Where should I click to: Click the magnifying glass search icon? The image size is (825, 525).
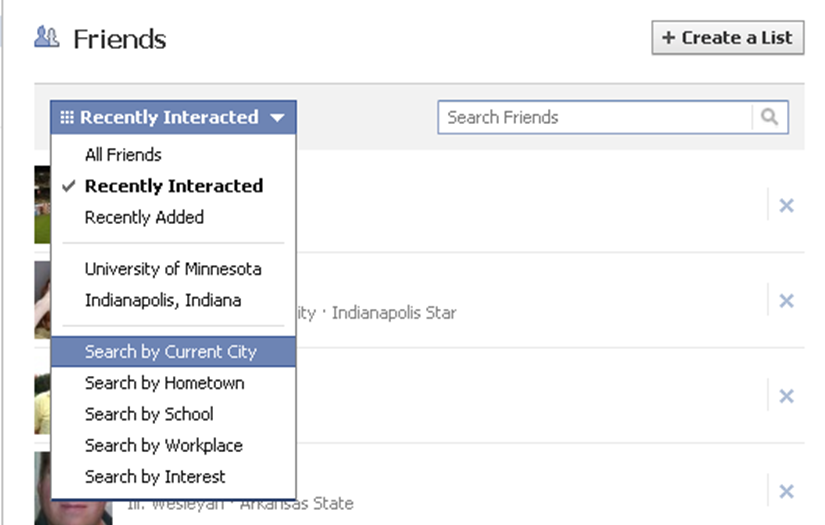(x=770, y=117)
